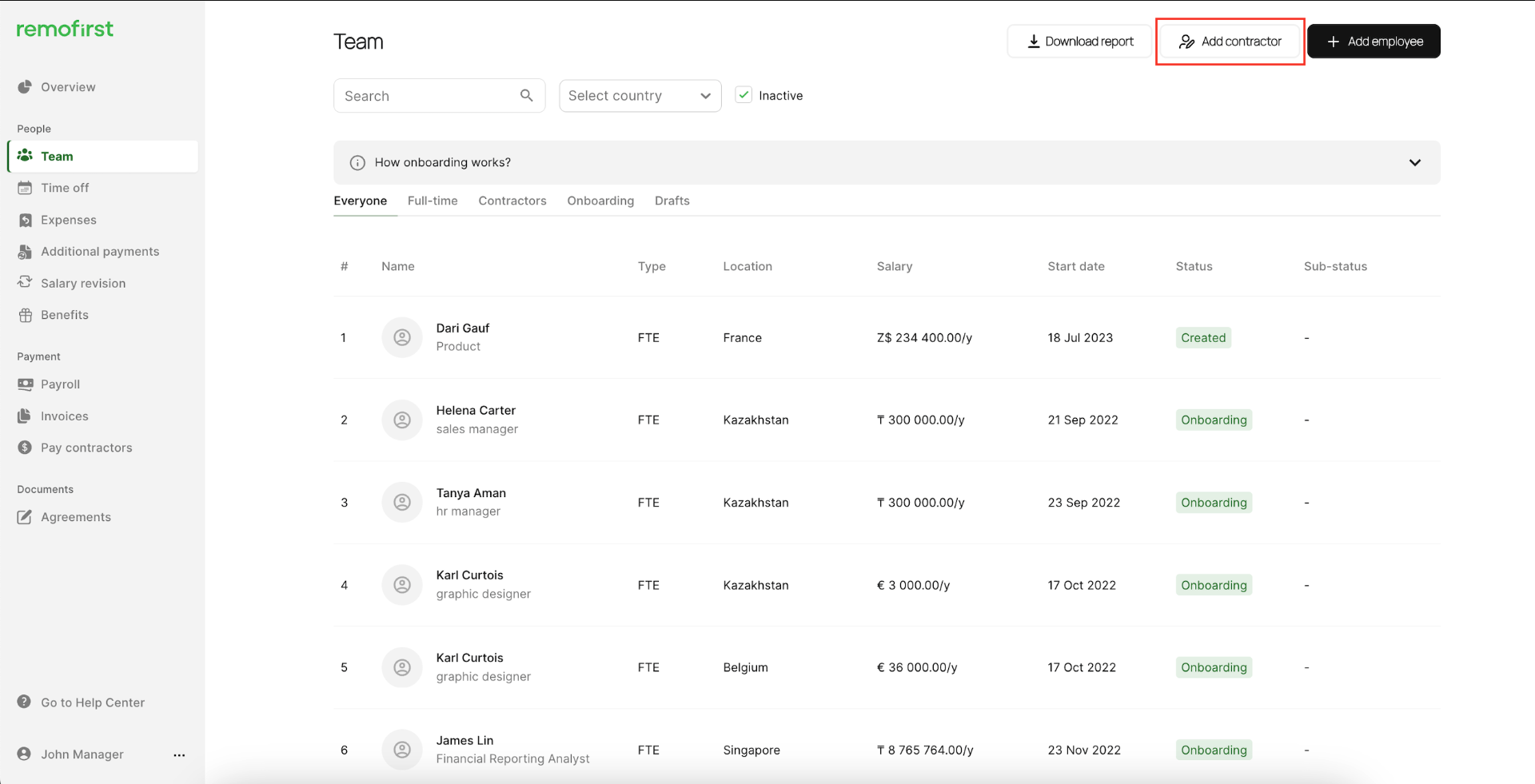Open Expenses in the sidebar
1535x784 pixels.
coord(69,220)
